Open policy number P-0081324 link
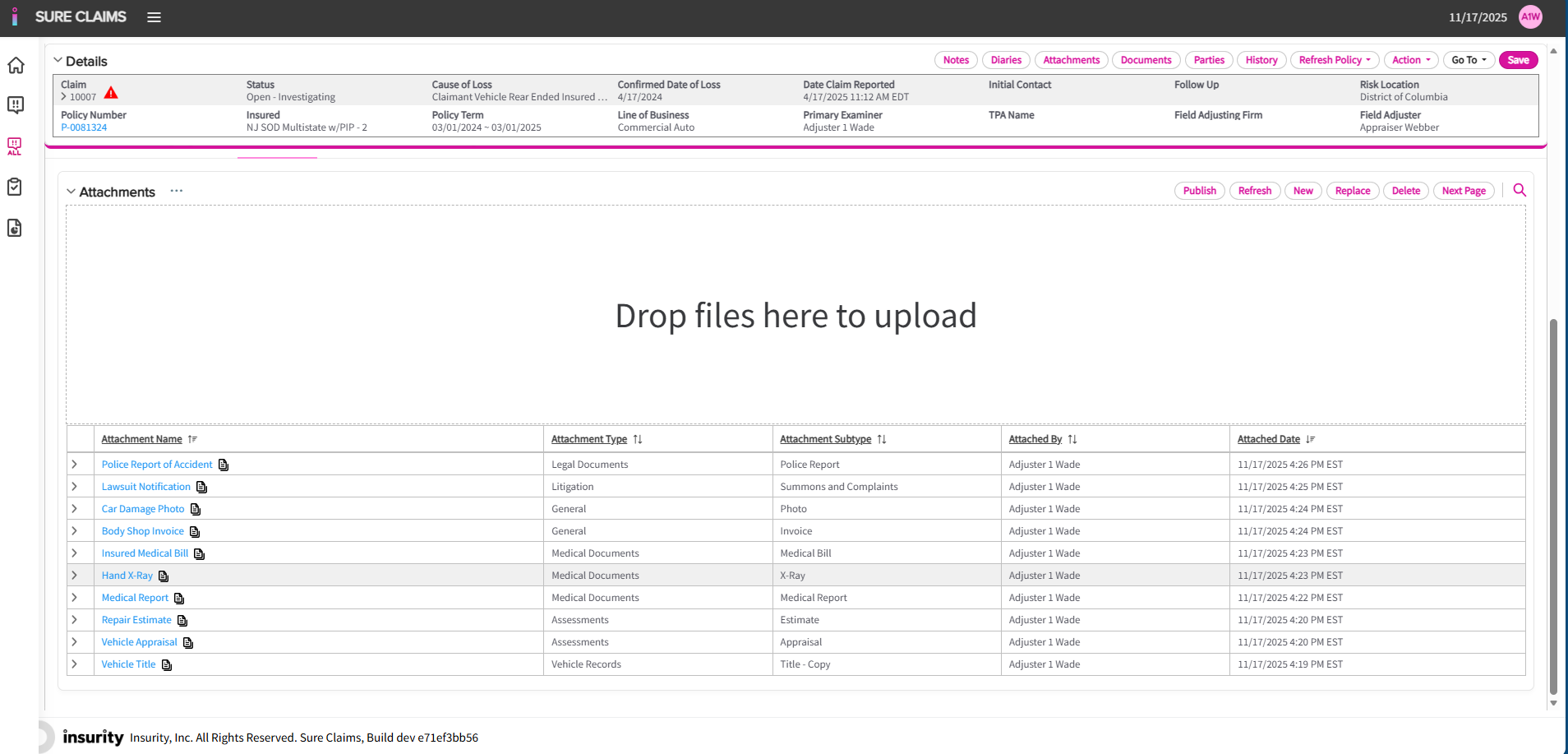Image resolution: width=1568 pixels, height=754 pixels. point(84,127)
